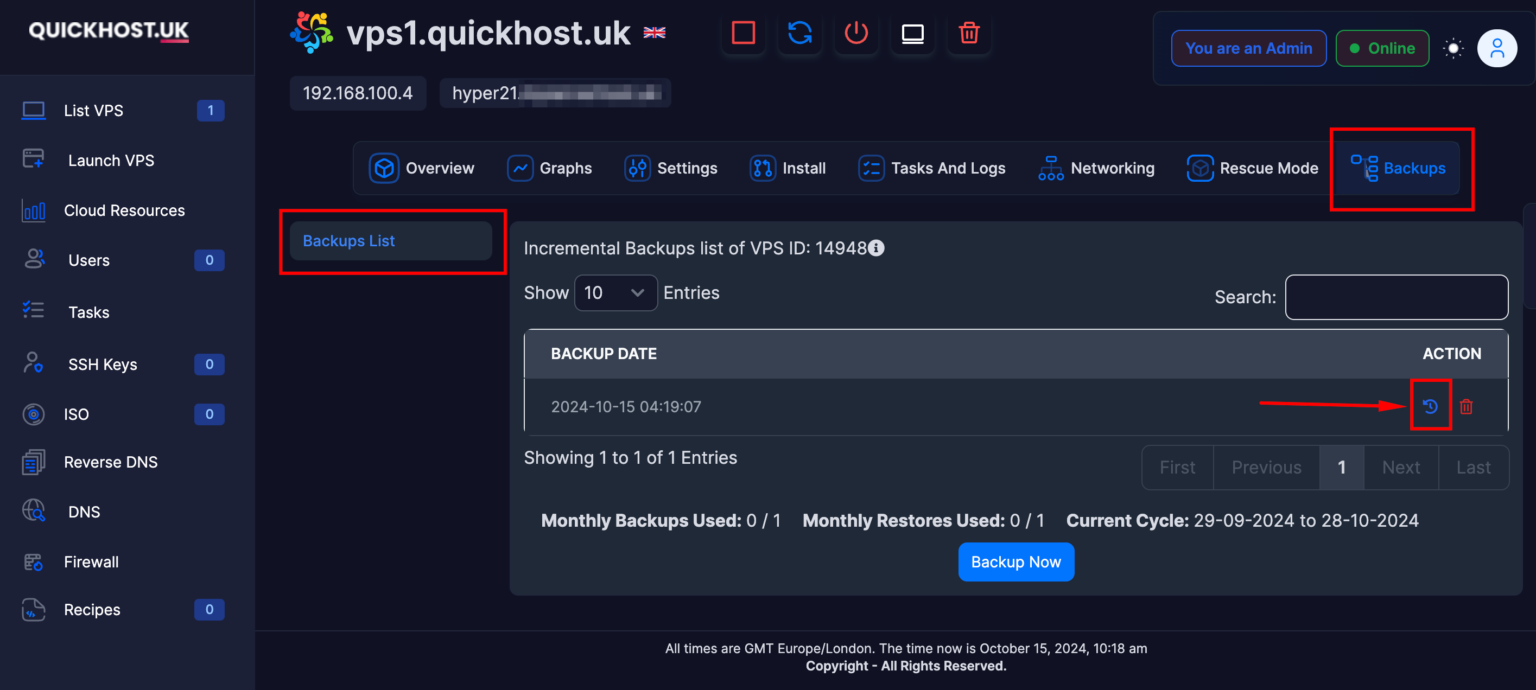Click the QUICKHOST.UK logo
Viewport: 1536px width, 690px height.
tap(108, 31)
